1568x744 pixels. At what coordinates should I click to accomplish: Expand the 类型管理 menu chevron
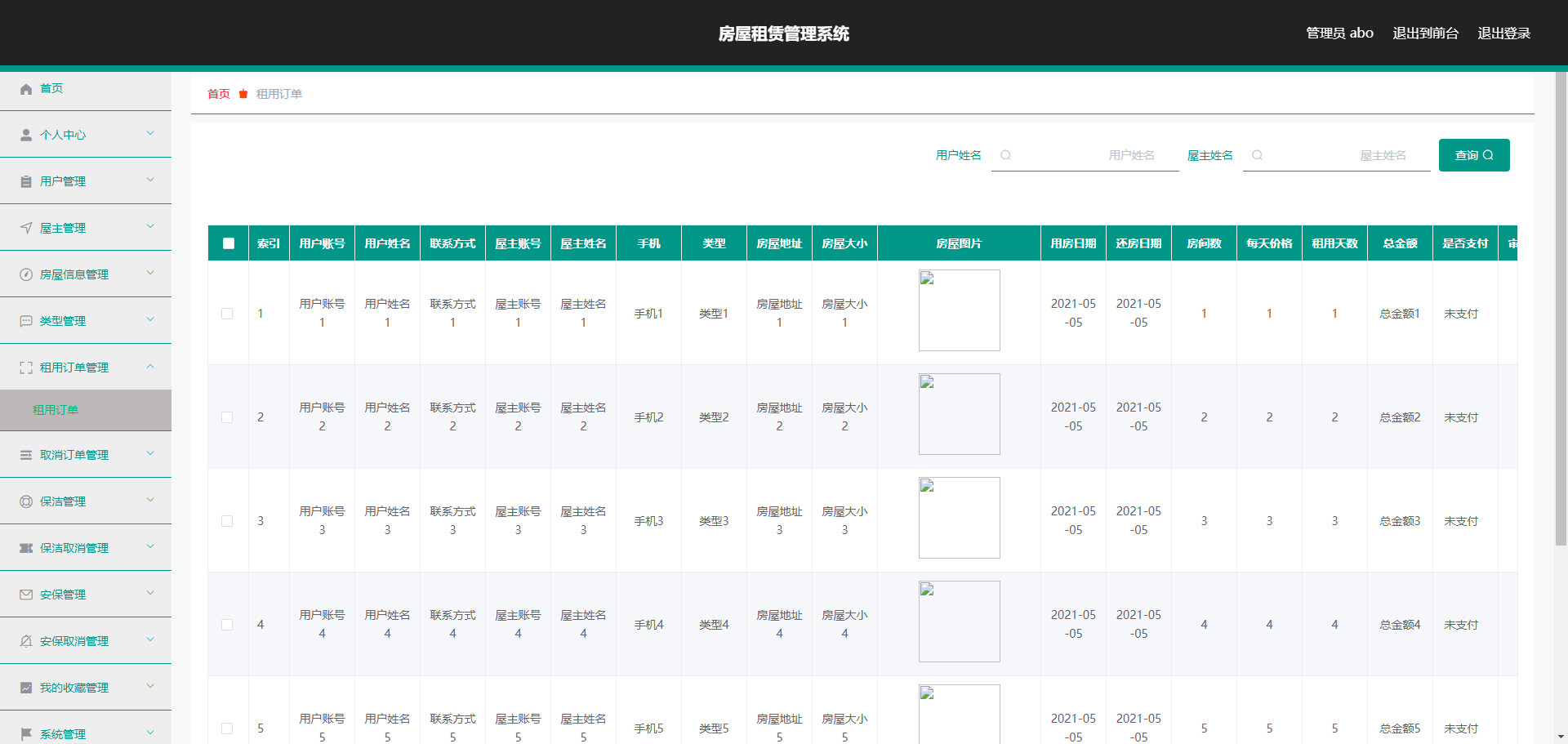pos(150,319)
